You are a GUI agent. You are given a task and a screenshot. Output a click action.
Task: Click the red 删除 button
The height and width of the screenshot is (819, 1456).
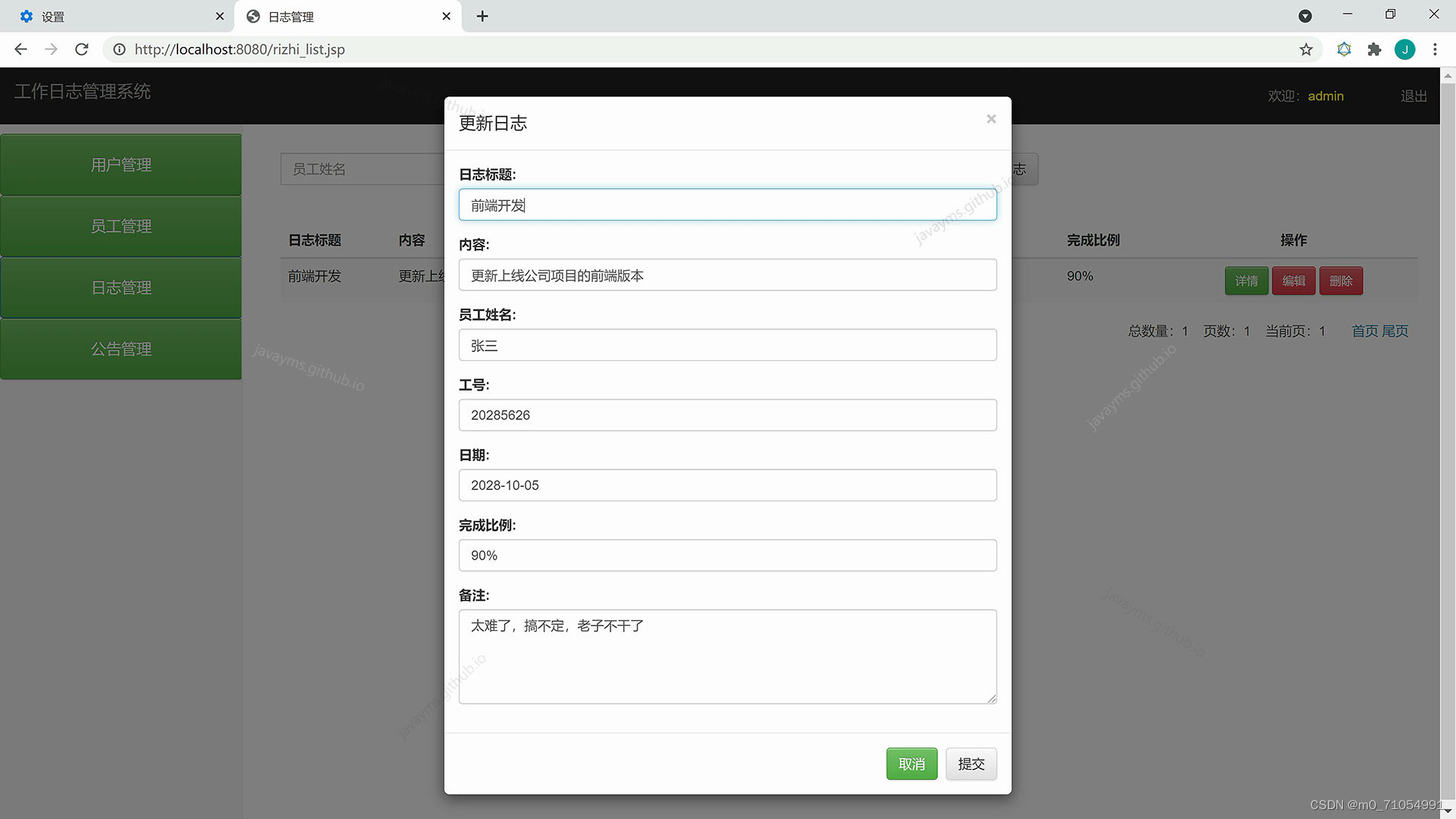pos(1341,281)
